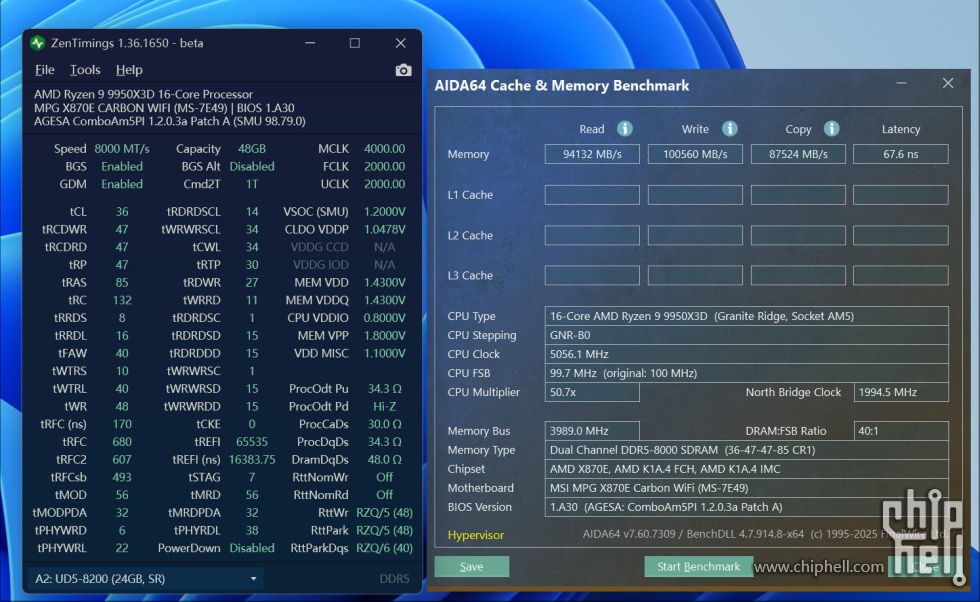Click the BGS Alt value Disabled
The width and height of the screenshot is (980, 602).
coord(252,166)
